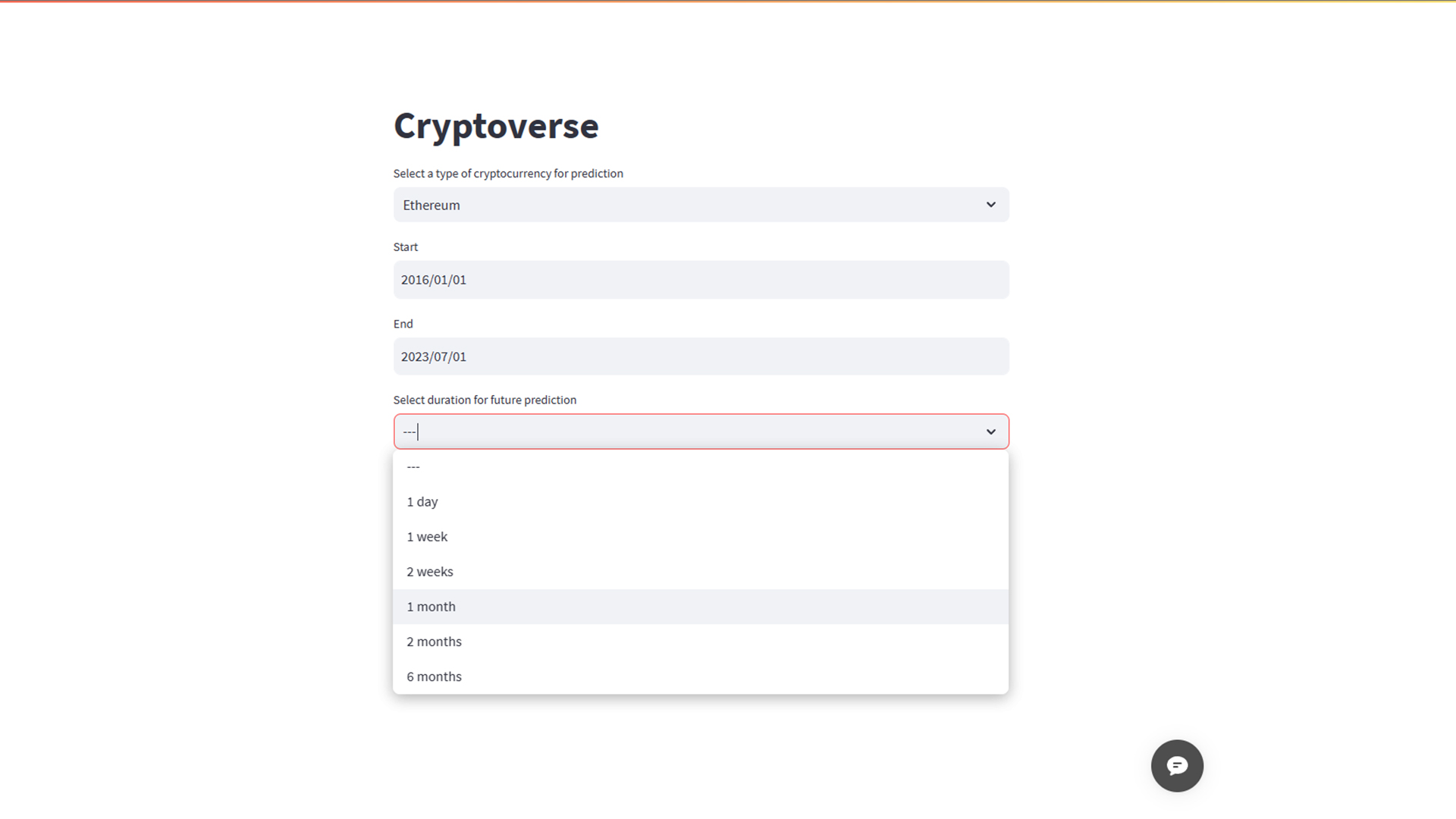1456x819 pixels.
Task: Open the duration for future prediction dropdown
Action: [x=701, y=431]
